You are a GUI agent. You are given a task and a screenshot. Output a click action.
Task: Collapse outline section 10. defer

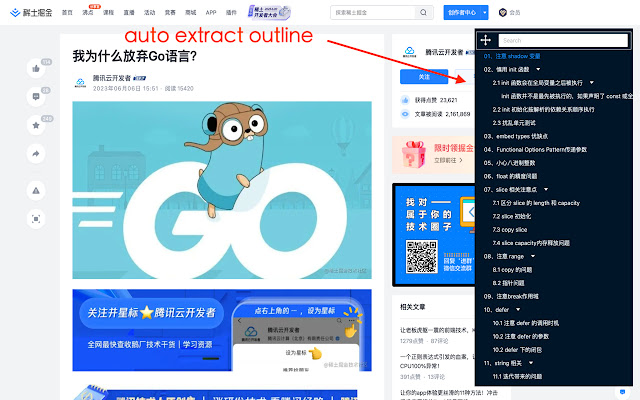(518, 310)
